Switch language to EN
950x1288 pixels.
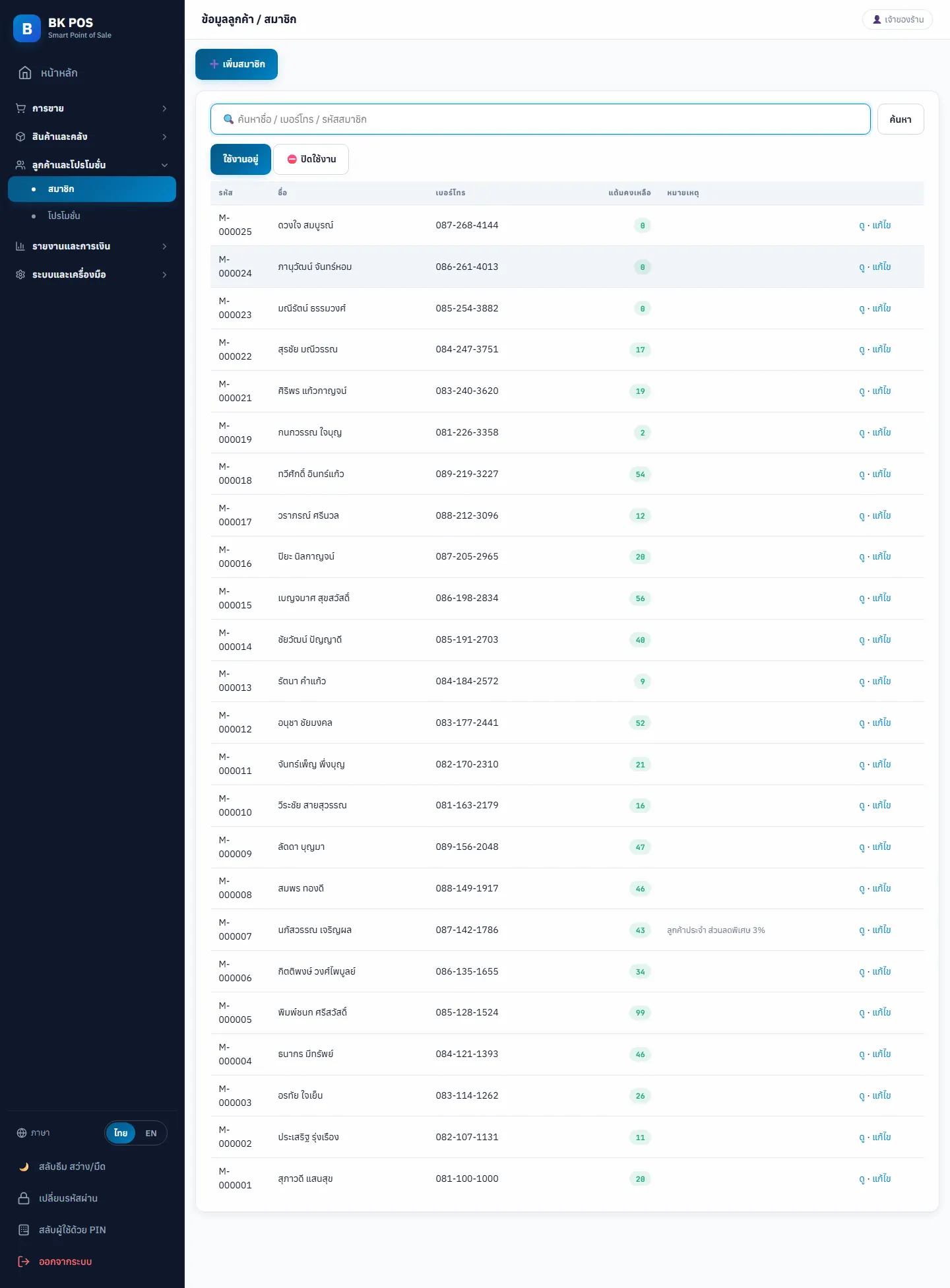click(151, 1133)
